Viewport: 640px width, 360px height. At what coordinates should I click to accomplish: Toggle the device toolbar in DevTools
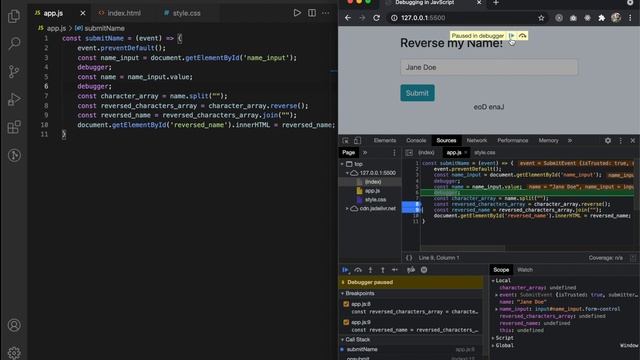357,140
